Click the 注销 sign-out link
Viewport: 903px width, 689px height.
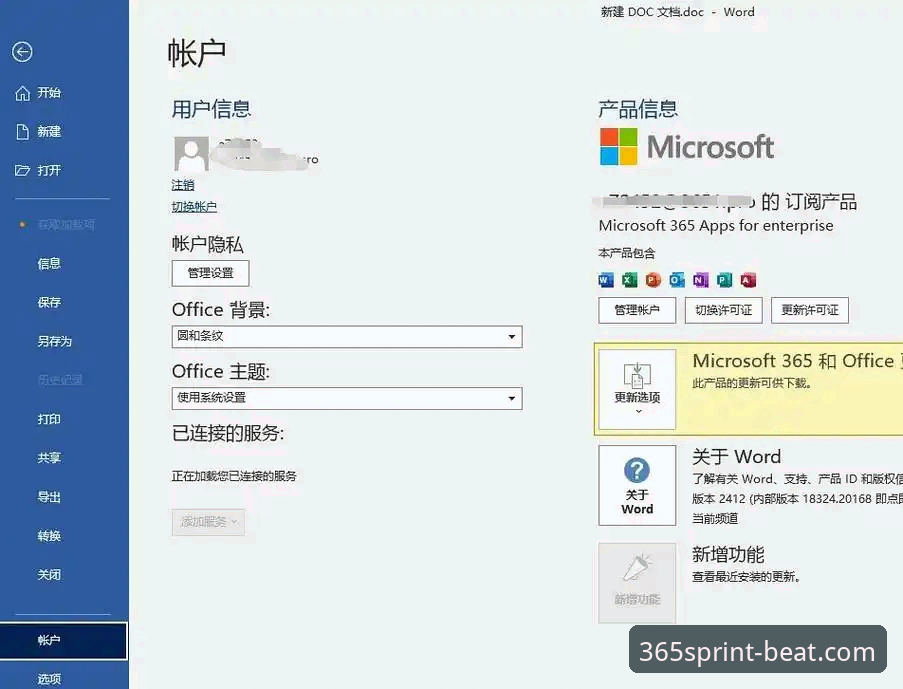click(183, 185)
